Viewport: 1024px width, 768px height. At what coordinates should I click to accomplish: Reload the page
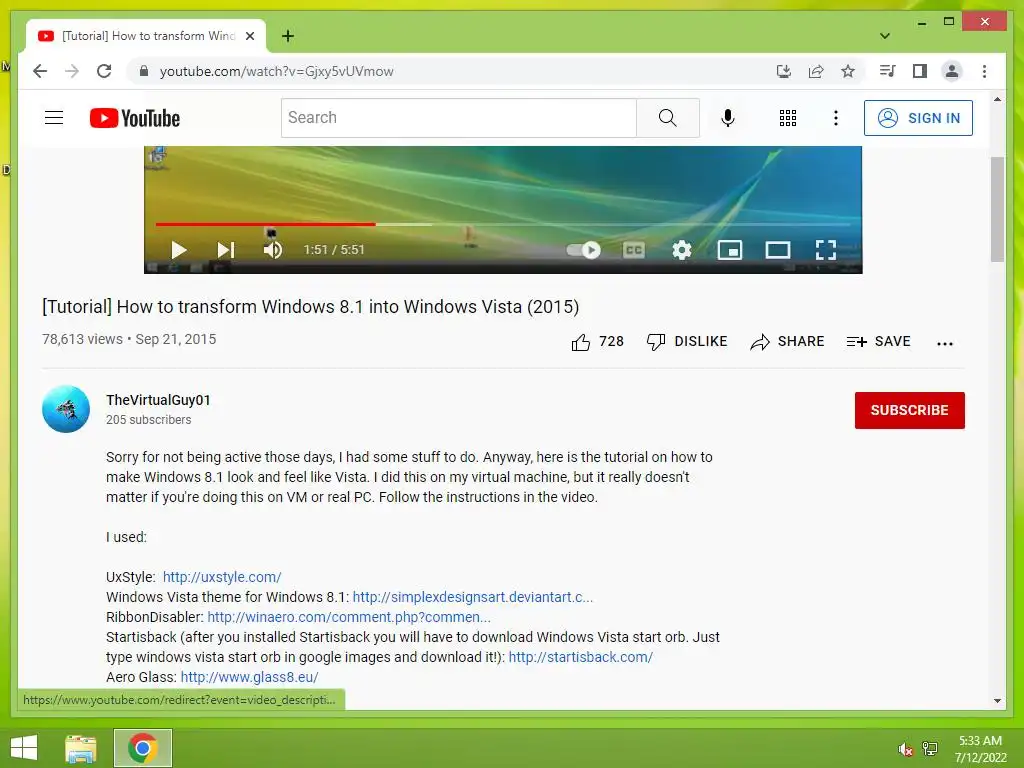[x=104, y=71]
